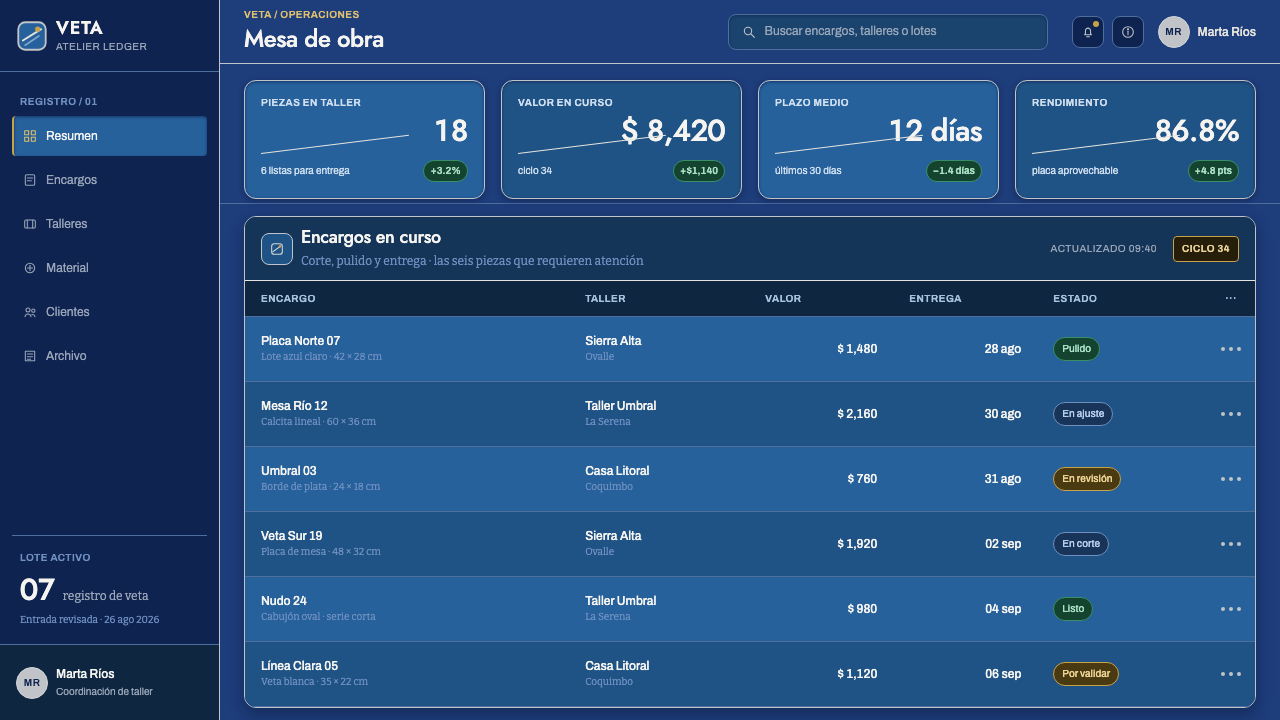Click the $ 8,420 Valor en curso figure

click(x=673, y=131)
